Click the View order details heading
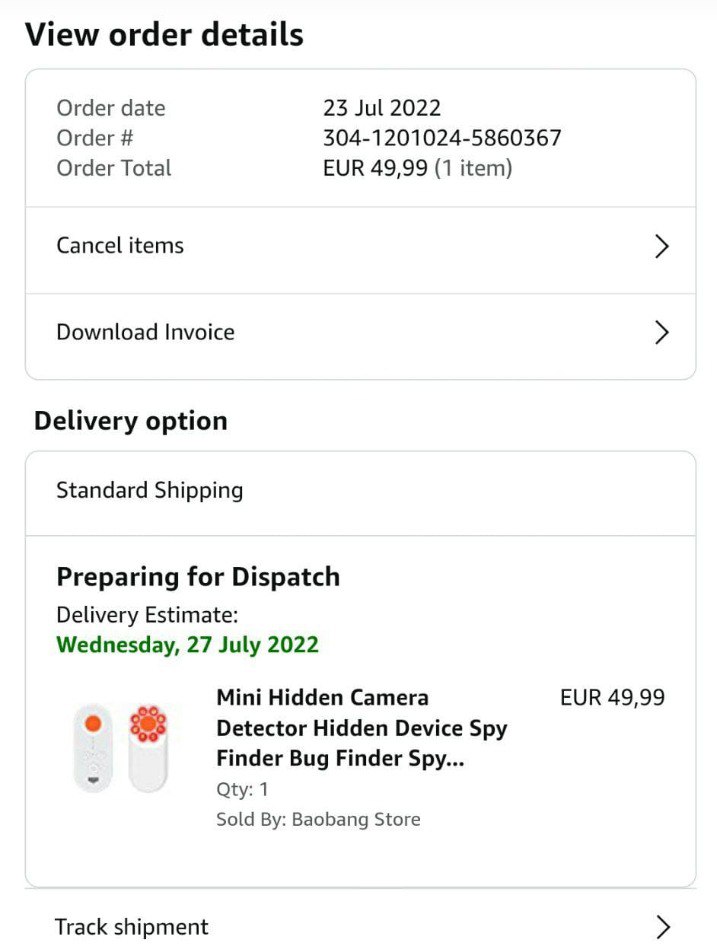717x951 pixels. [164, 35]
